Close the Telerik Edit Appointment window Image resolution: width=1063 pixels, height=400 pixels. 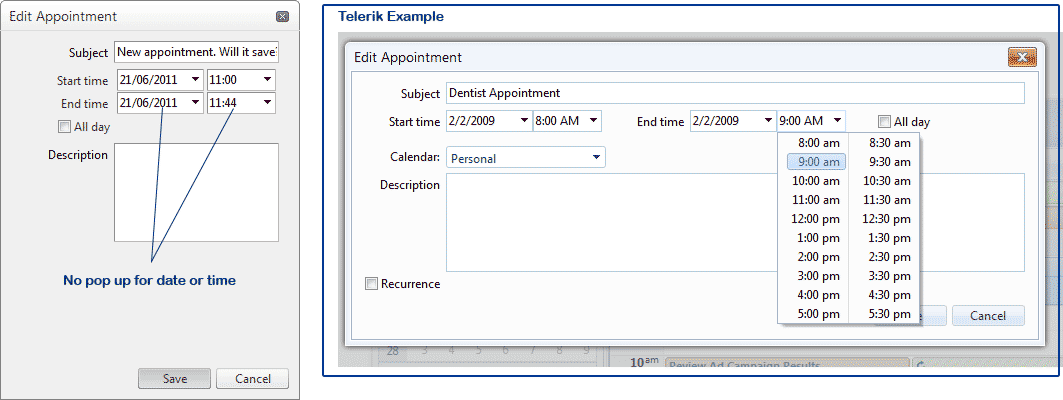tap(1020, 57)
